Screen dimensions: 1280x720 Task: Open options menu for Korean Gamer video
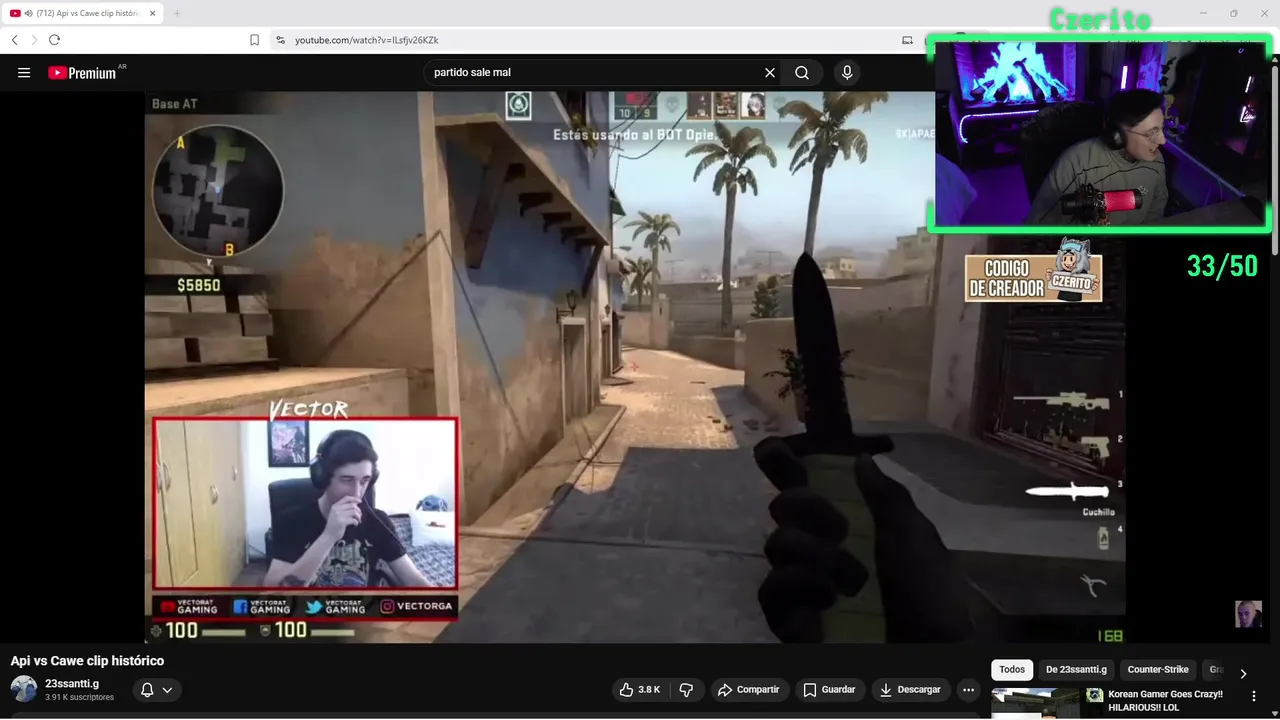1254,696
